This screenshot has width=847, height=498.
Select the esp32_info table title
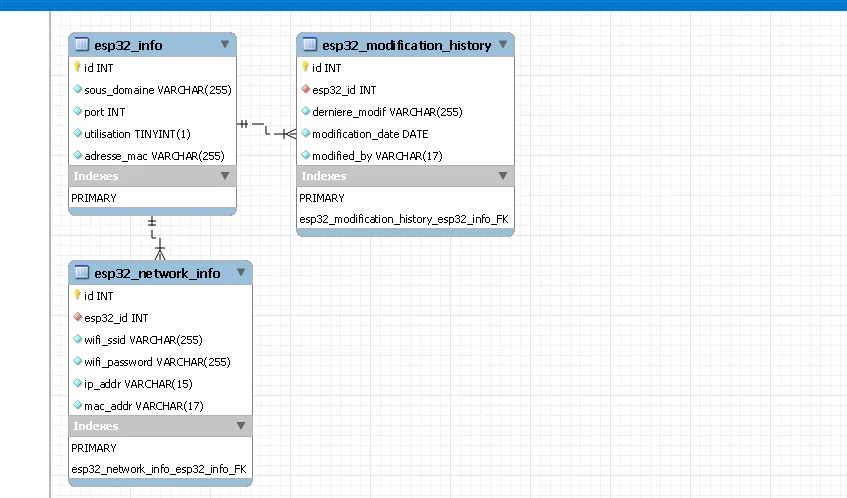click(128, 45)
